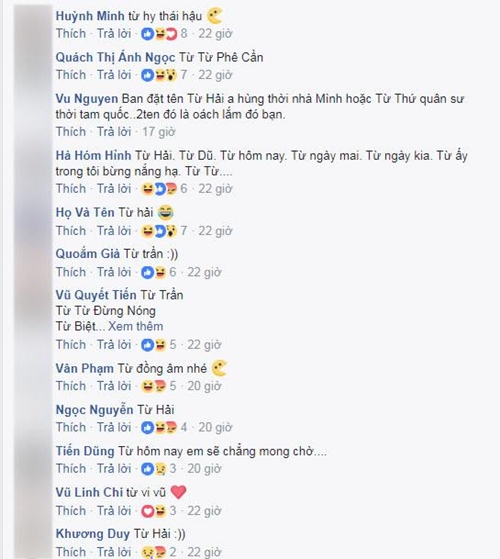Viewport: 500px width, 559px height.
Task: Open Hà Hóm Hỉnh's profile name
Action: coord(93,155)
